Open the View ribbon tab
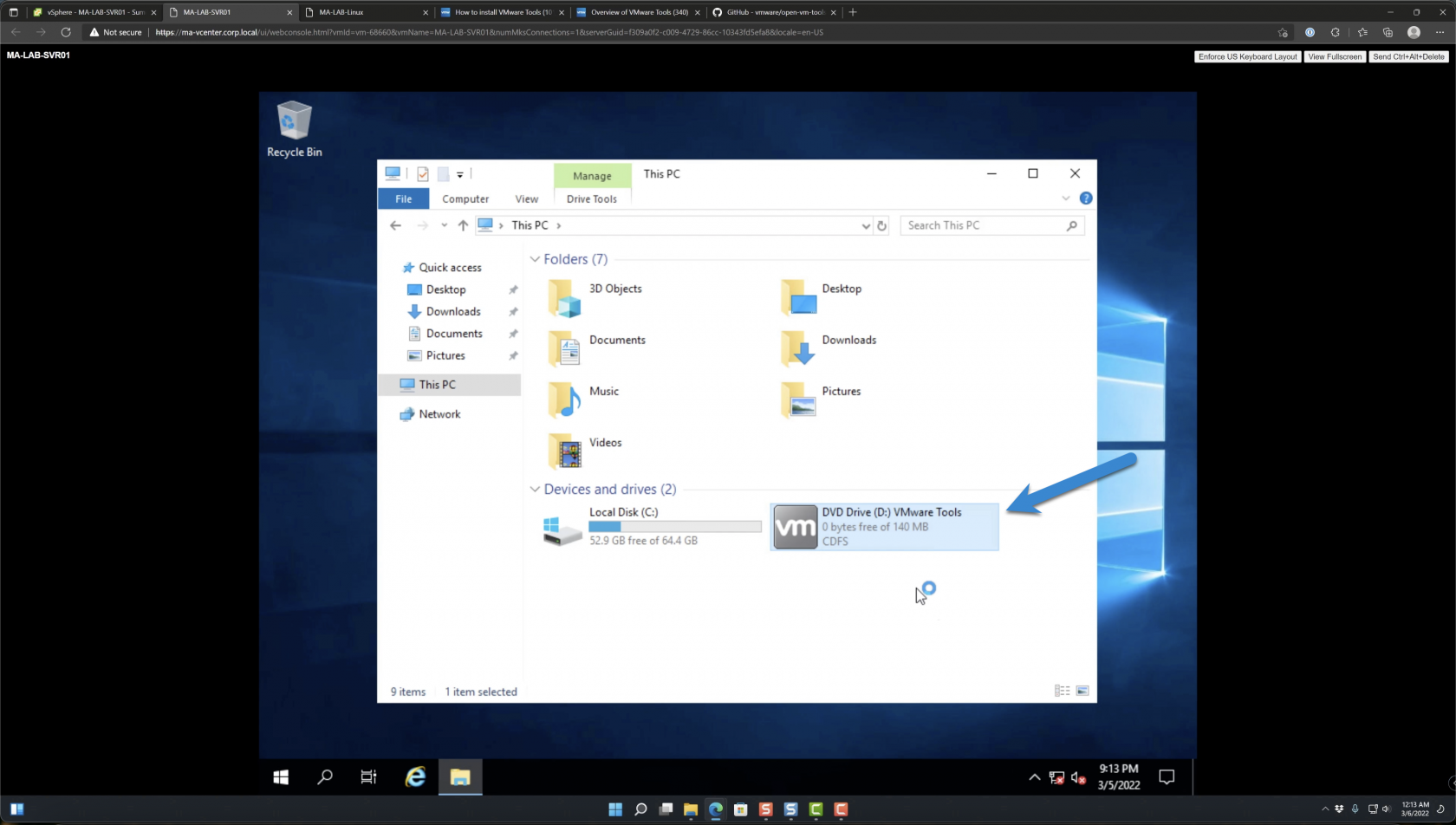 click(527, 198)
